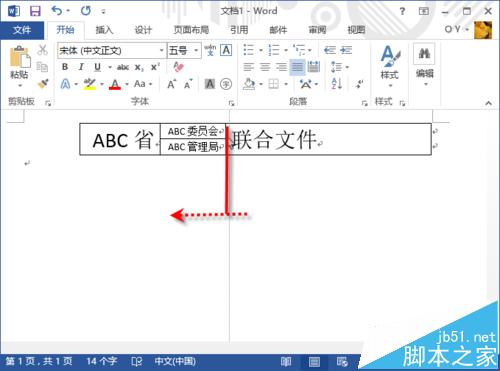Toggle subscript formatting
Screen dimensions: 500x371
[x=139, y=68]
